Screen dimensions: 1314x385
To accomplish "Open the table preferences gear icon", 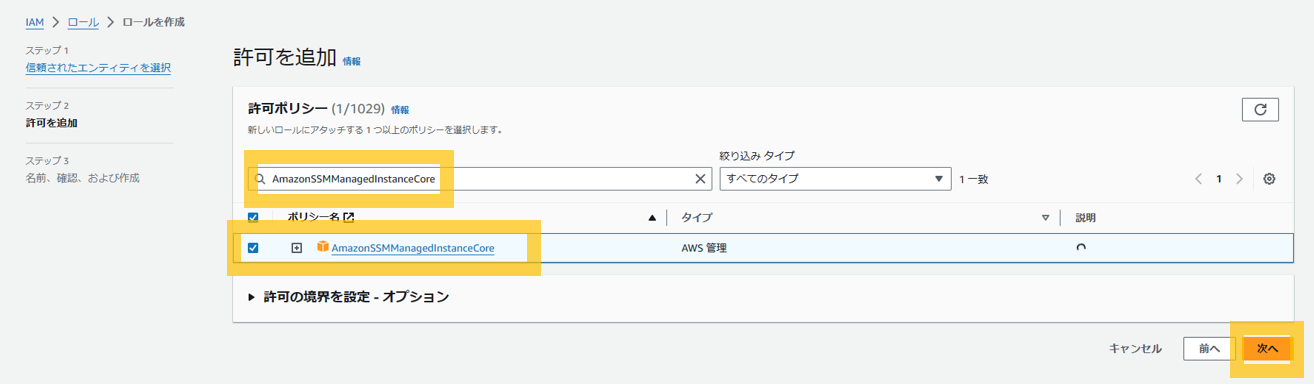I will click(x=1269, y=179).
